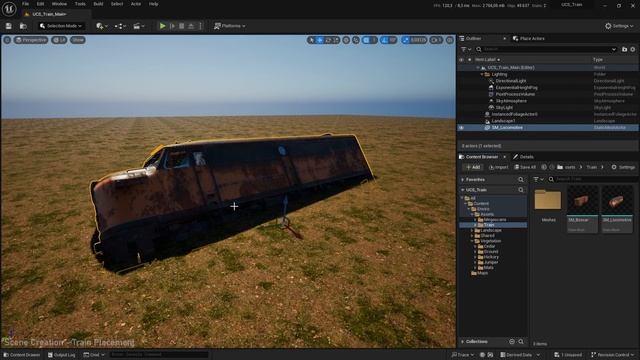This screenshot has height=360, width=640.
Task: Toggle visibility eye for SM_Locomotive
Action: tap(462, 128)
